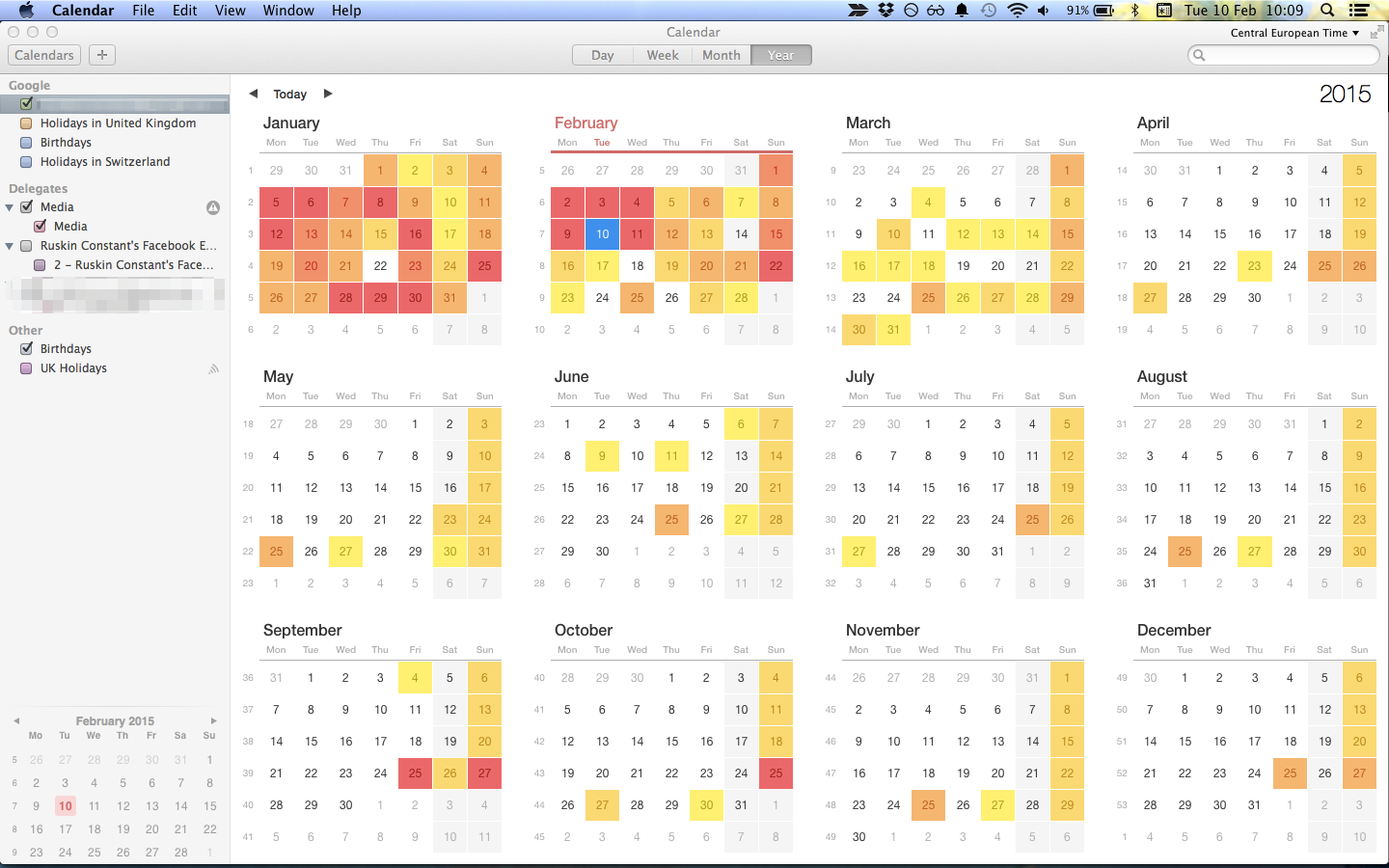The image size is (1389, 868).
Task: Click the menu bar clock Tue 10 Feb 10:09
Action: [x=1244, y=10]
